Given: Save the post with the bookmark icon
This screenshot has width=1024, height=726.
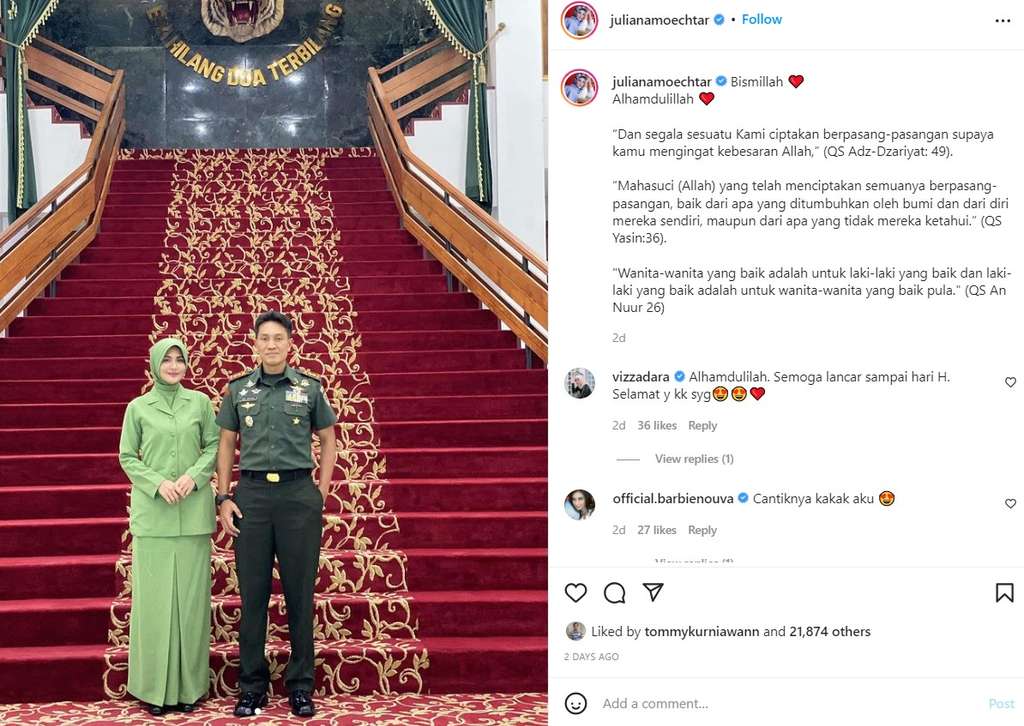Looking at the screenshot, I should pos(1004,593).
